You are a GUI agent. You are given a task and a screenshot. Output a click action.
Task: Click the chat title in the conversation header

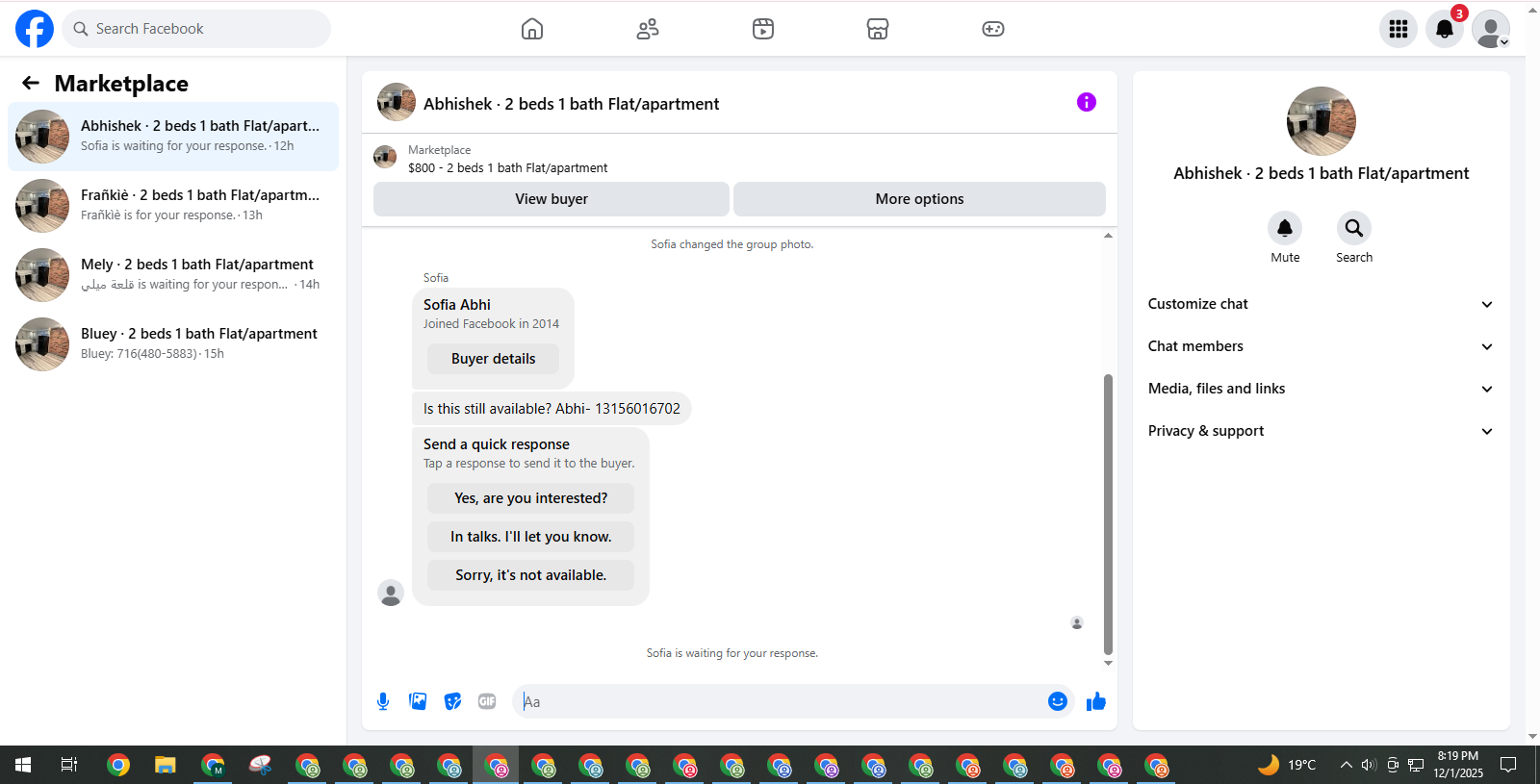click(x=572, y=104)
